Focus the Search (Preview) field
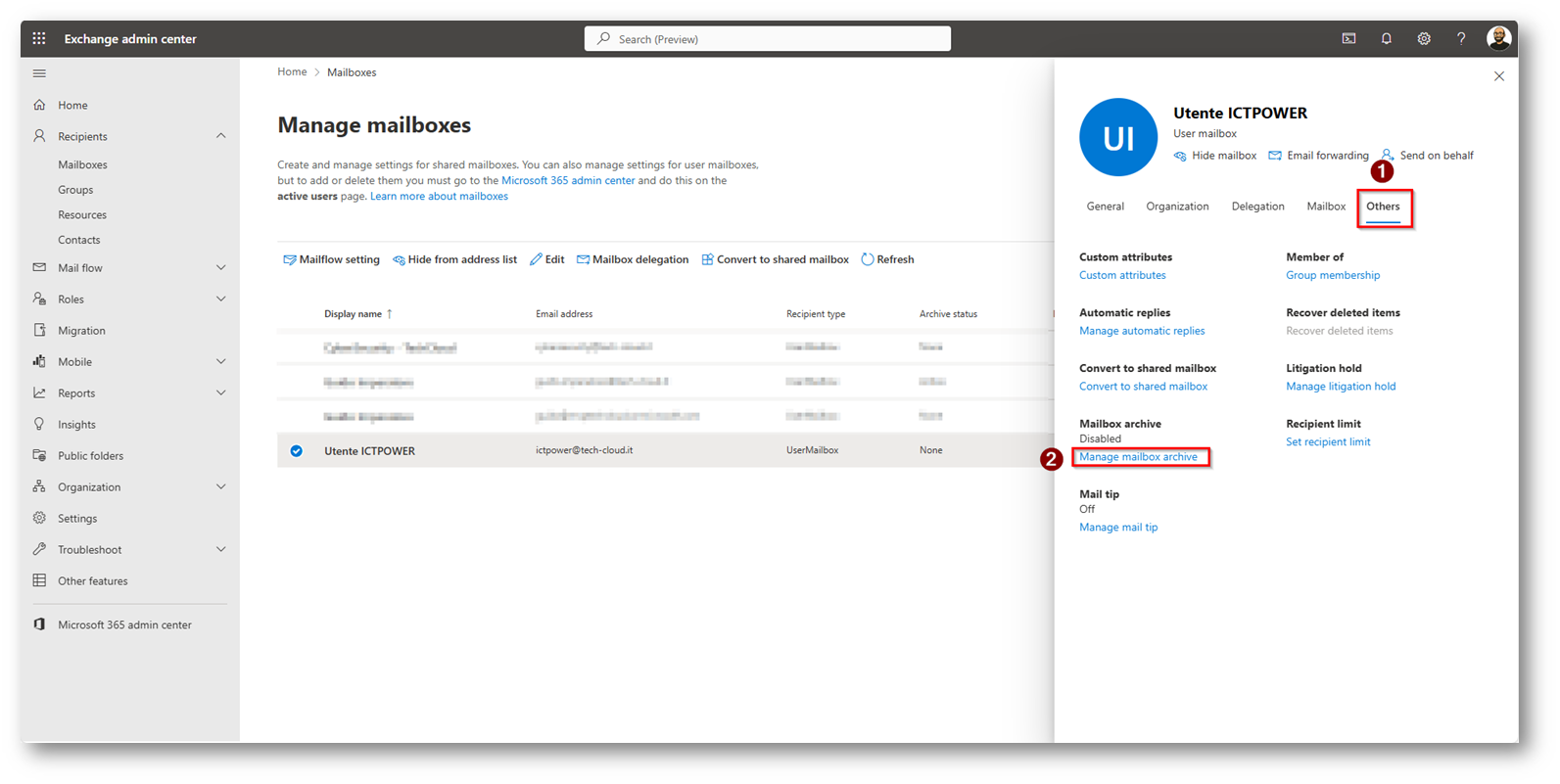This screenshot has height=784, width=1560. (x=768, y=38)
